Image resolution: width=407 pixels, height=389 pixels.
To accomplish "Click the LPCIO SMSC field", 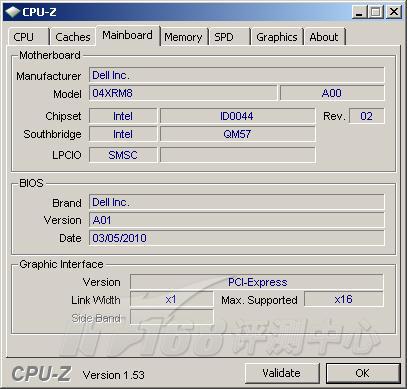I will point(123,155).
